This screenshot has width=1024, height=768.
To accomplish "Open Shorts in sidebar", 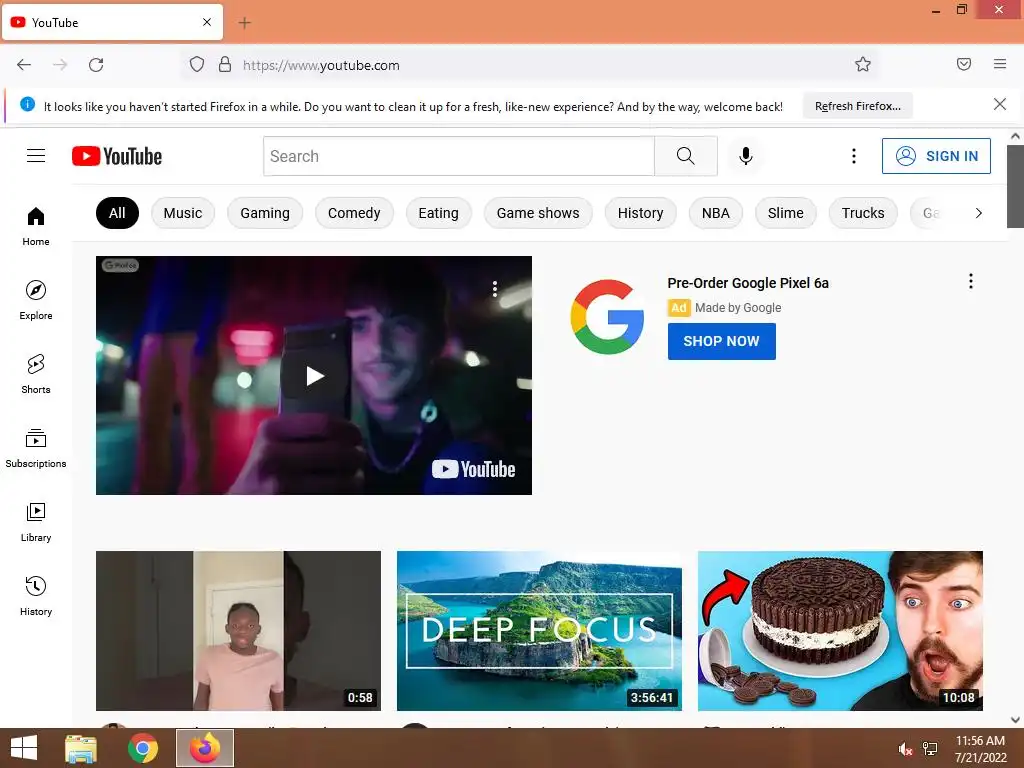I will (x=36, y=374).
